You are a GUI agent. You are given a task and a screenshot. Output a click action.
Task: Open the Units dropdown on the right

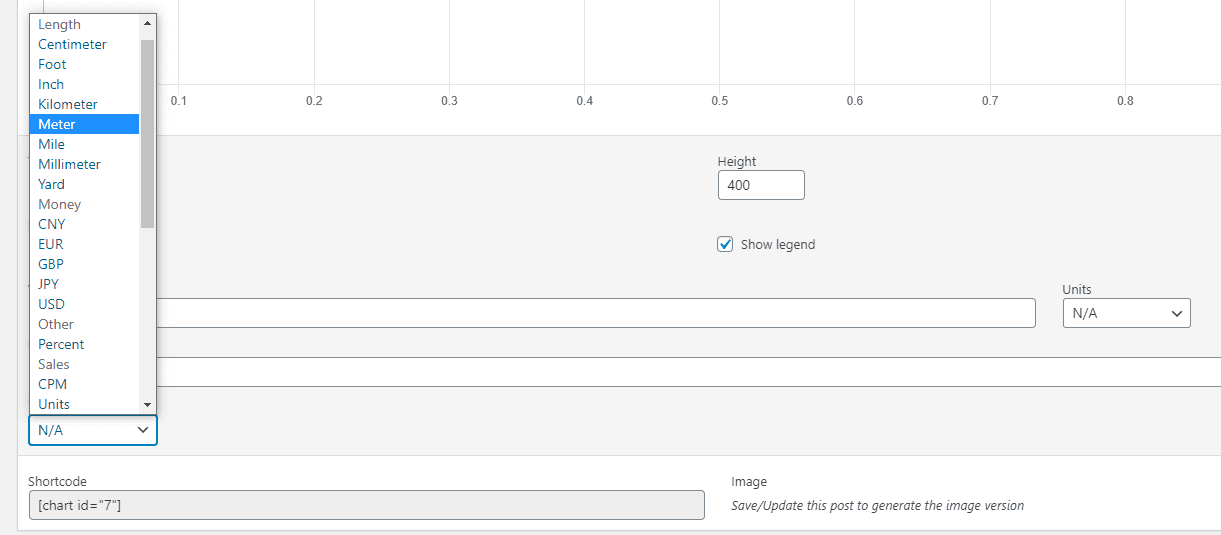(1126, 313)
